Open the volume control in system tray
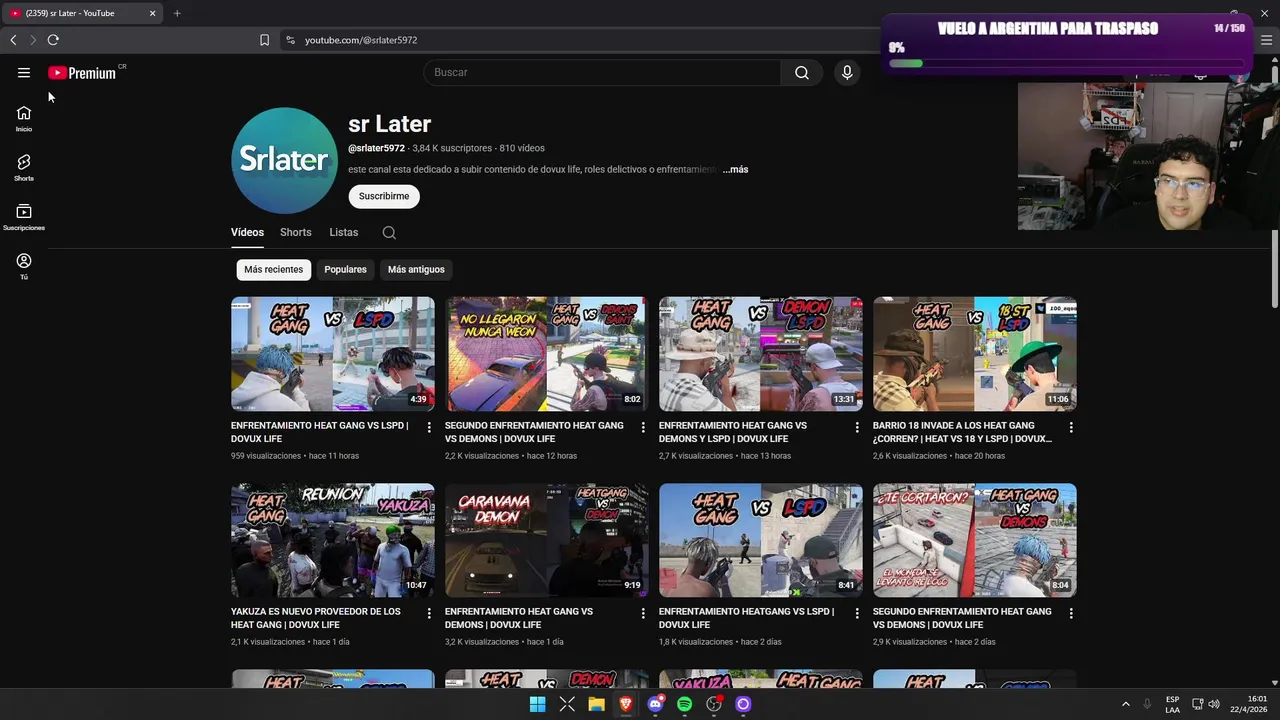The image size is (1280, 720). click(x=1215, y=704)
